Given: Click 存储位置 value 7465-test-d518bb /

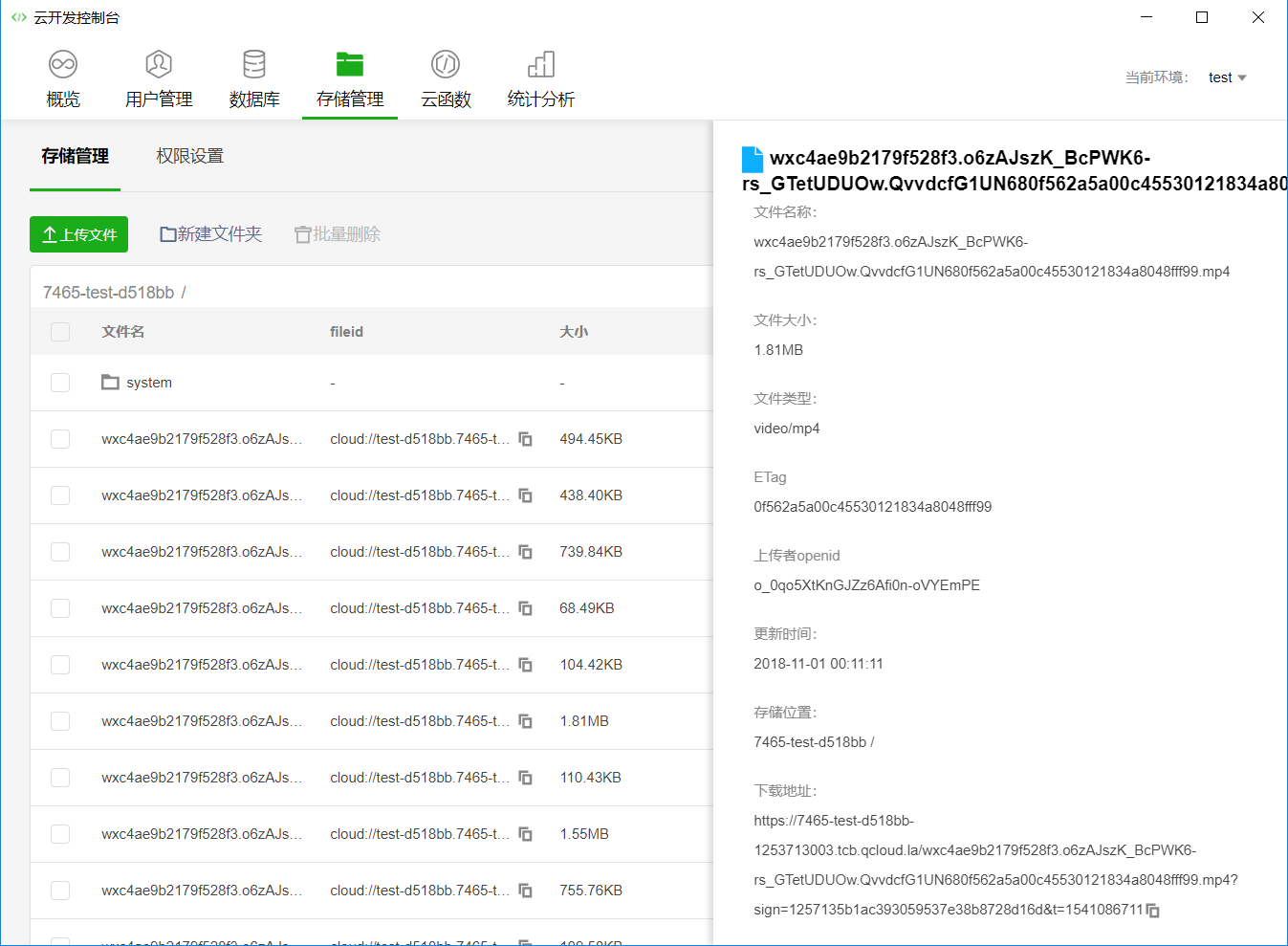Looking at the screenshot, I should (814, 742).
